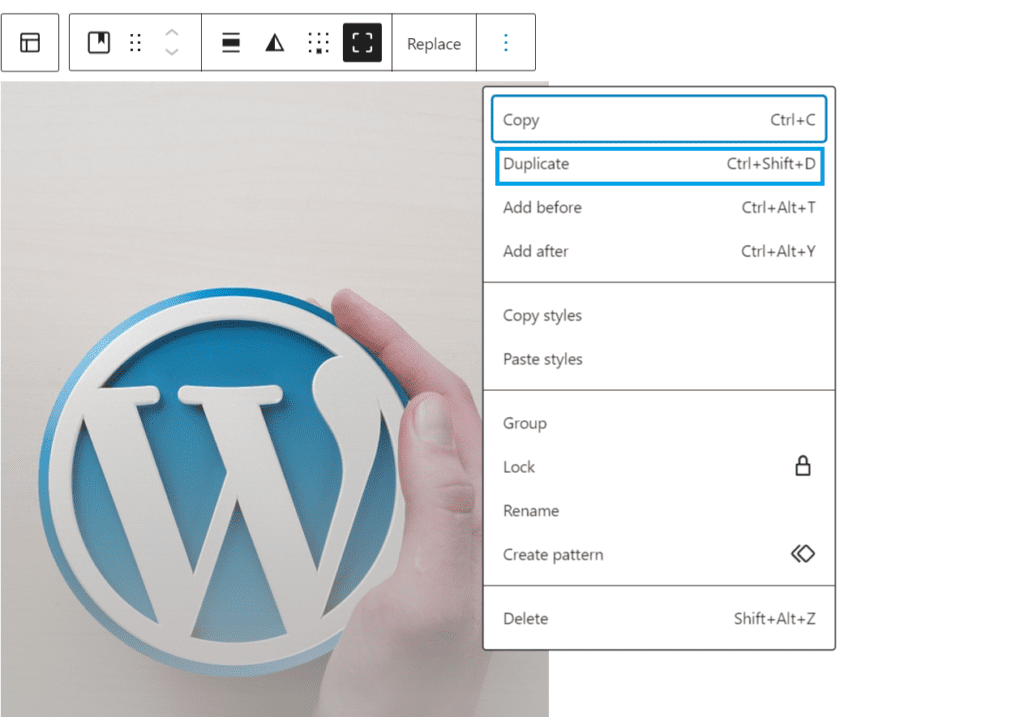Choose Group from the menu
This screenshot has height=717, width=1024.
pos(659,423)
